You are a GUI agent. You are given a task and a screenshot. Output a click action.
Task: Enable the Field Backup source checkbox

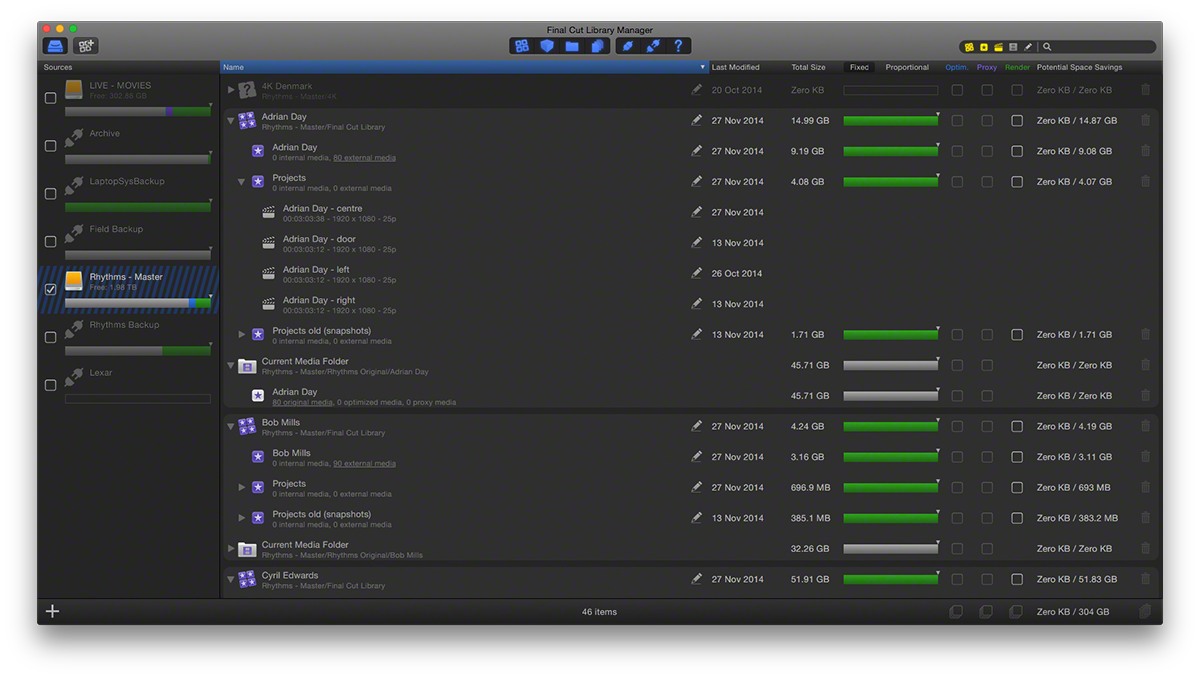51,242
